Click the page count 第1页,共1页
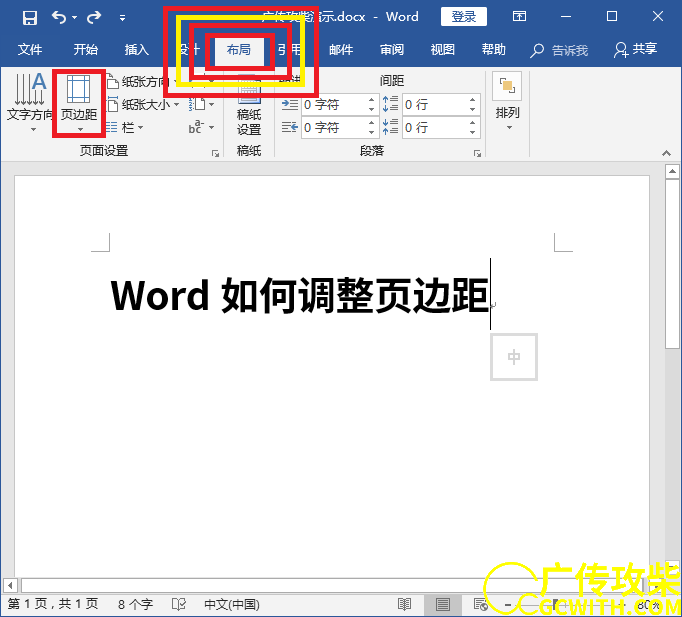 (53, 604)
